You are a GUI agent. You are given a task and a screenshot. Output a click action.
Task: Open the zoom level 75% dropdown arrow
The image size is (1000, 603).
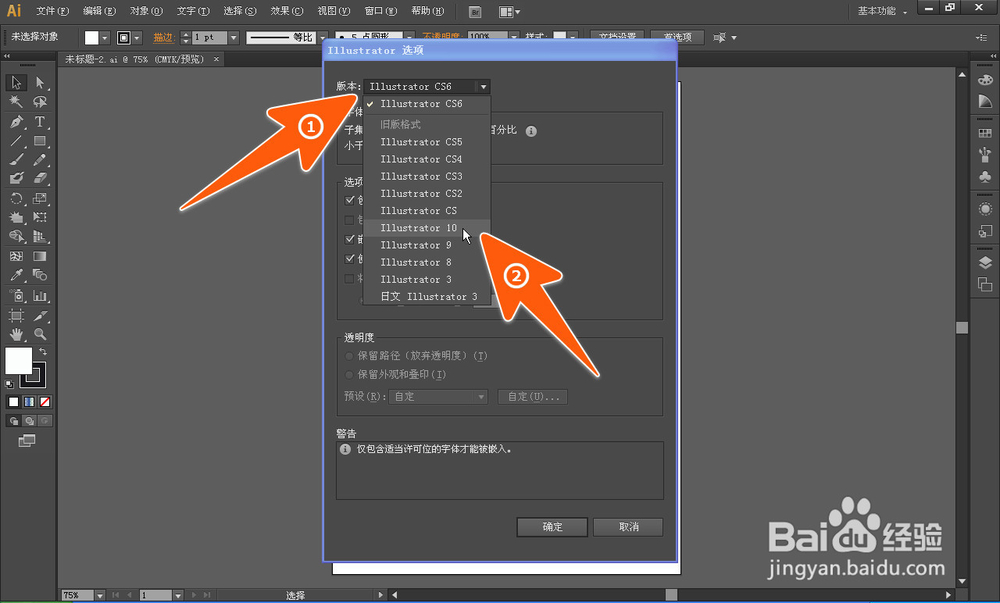pos(99,595)
